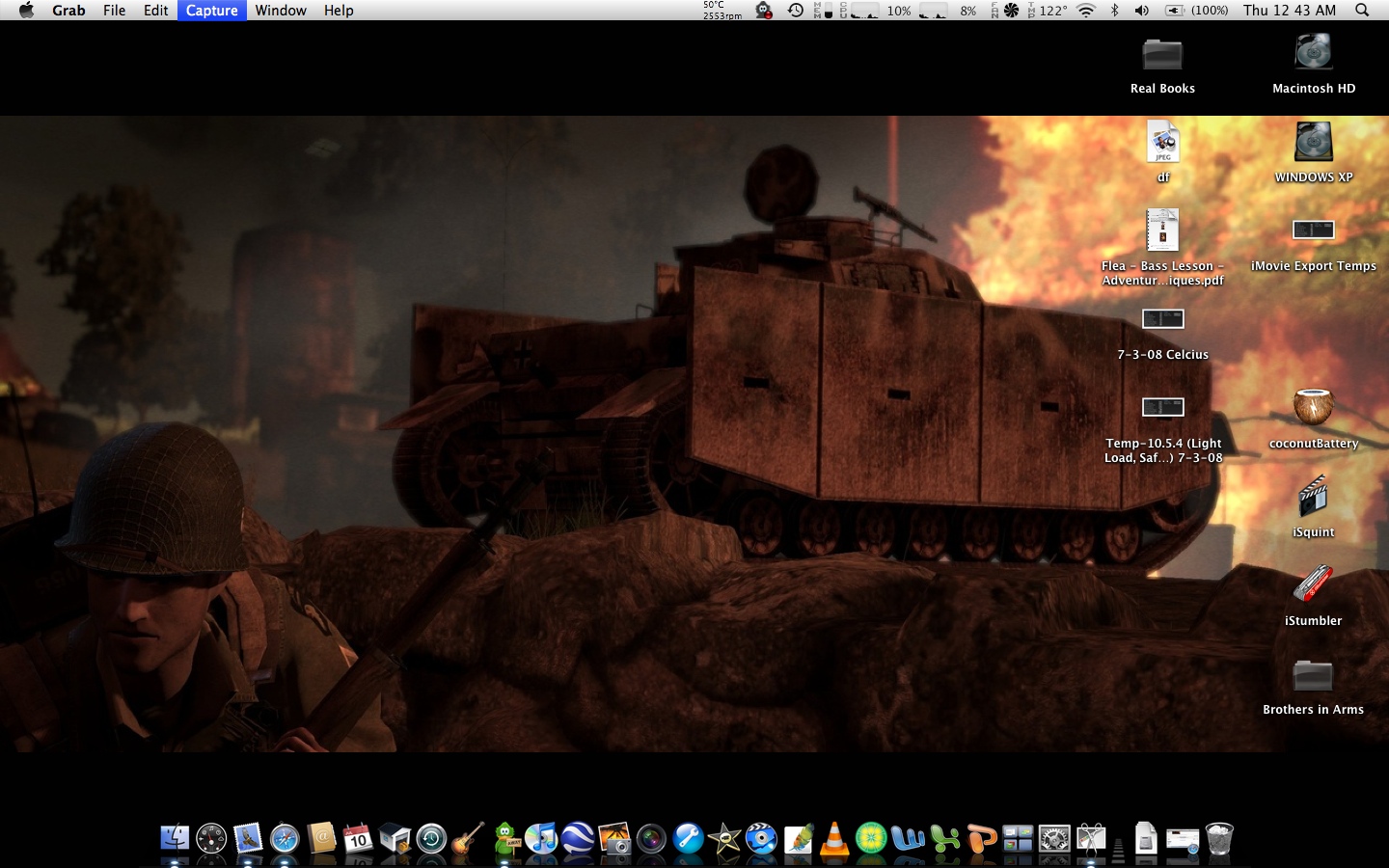Open the minimized window in dock
The width and height of the screenshot is (1389, 868).
[x=1183, y=840]
